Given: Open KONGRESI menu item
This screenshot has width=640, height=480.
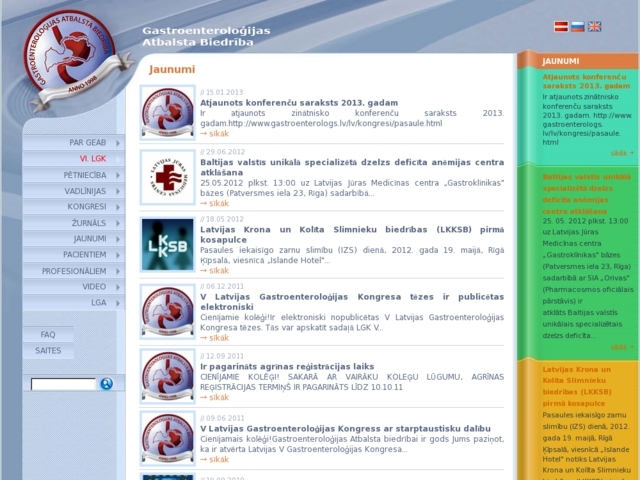Looking at the screenshot, I should (74, 207).
